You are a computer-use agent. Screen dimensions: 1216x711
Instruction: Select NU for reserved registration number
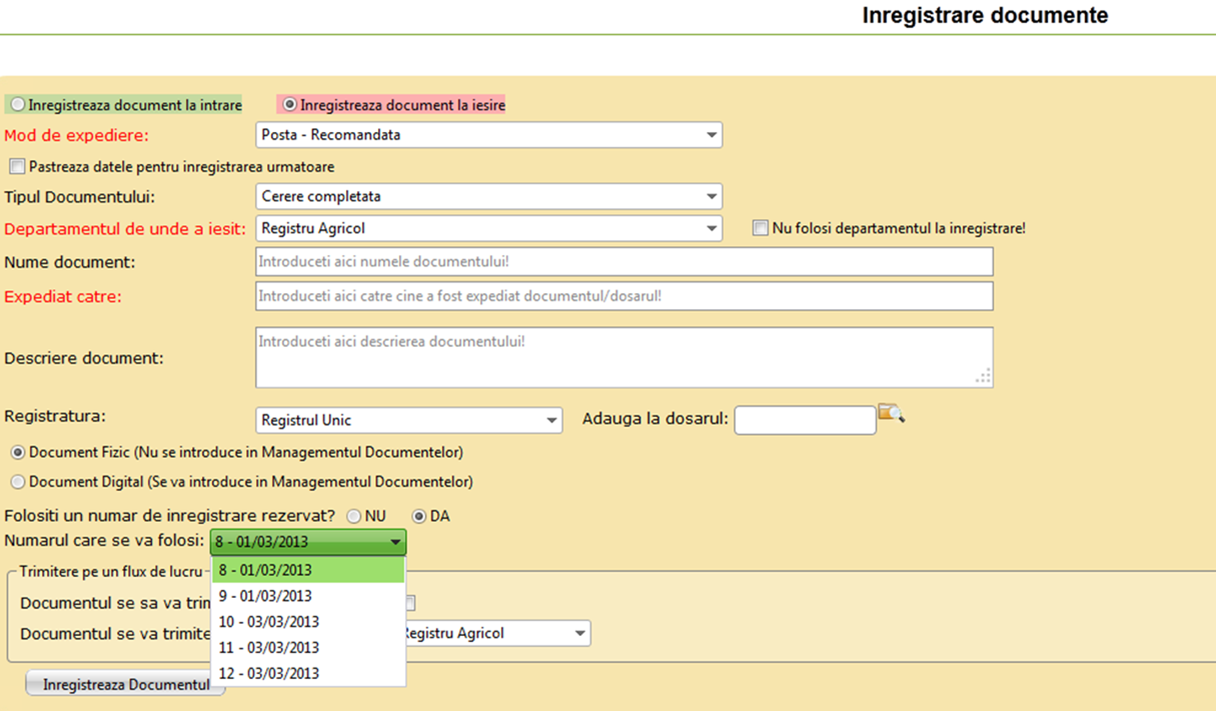click(354, 517)
